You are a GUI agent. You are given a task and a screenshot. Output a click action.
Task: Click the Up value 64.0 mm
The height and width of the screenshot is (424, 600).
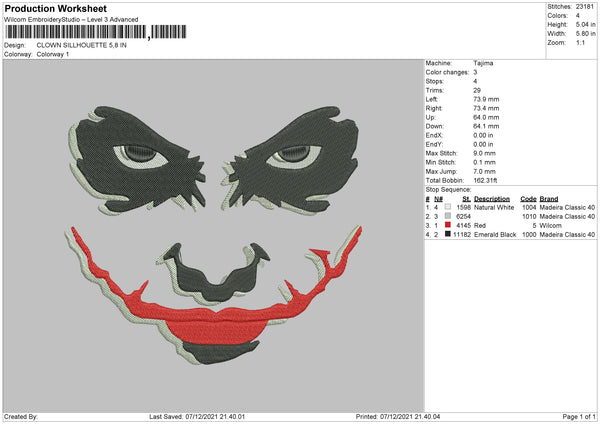tap(486, 117)
